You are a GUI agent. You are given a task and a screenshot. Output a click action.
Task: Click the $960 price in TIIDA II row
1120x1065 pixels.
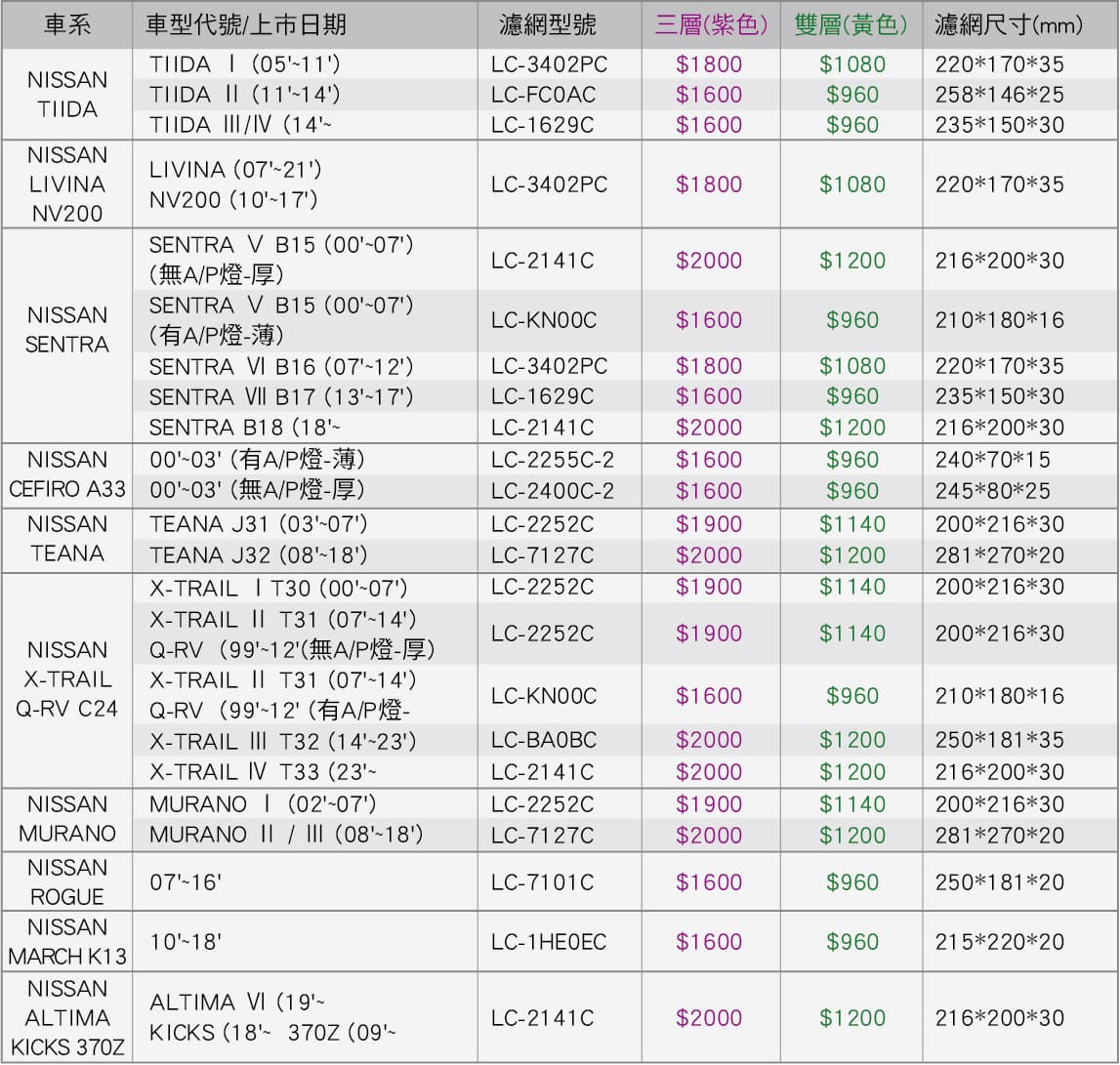[852, 95]
